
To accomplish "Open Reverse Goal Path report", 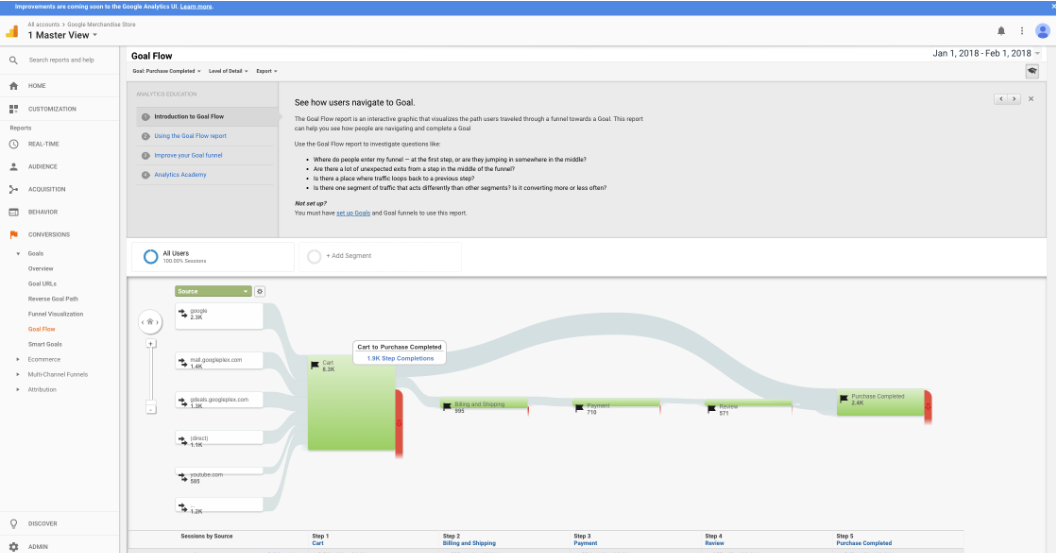I will pos(53,299).
